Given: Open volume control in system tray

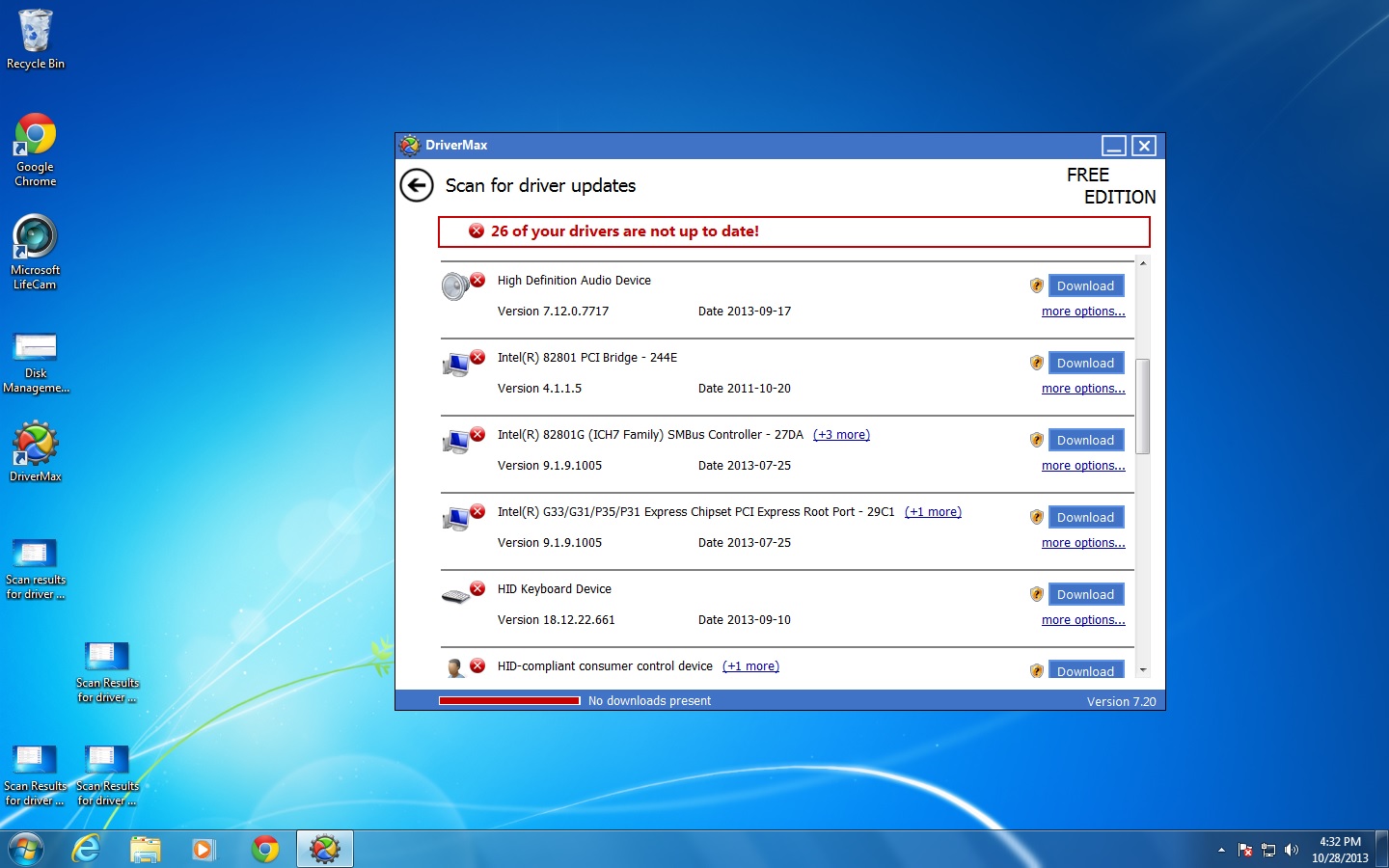Looking at the screenshot, I should coord(1292,850).
